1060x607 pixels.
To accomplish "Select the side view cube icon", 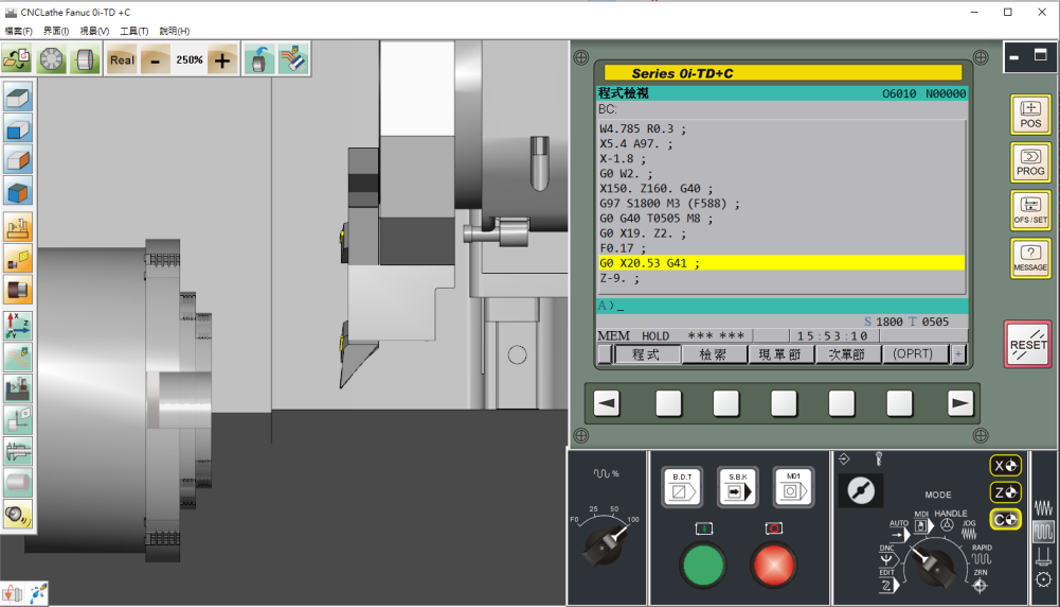I will click(18, 161).
